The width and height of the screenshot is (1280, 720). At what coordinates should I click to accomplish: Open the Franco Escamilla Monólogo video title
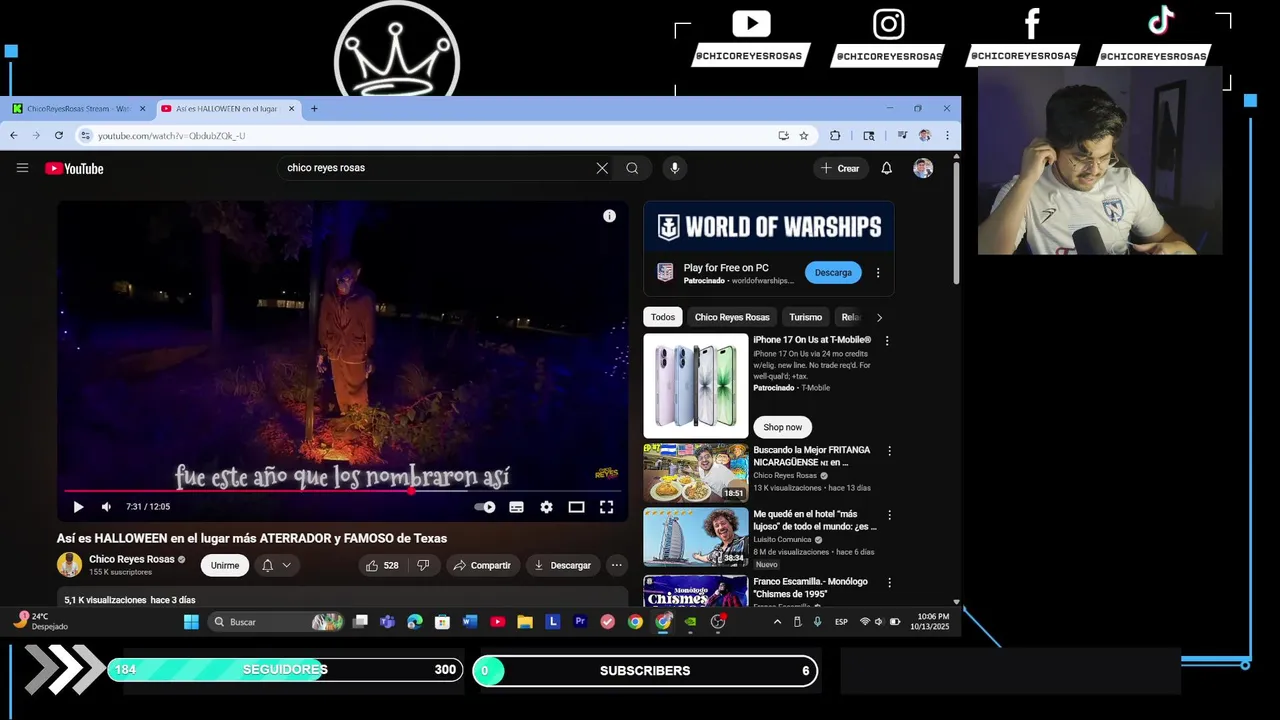810,588
